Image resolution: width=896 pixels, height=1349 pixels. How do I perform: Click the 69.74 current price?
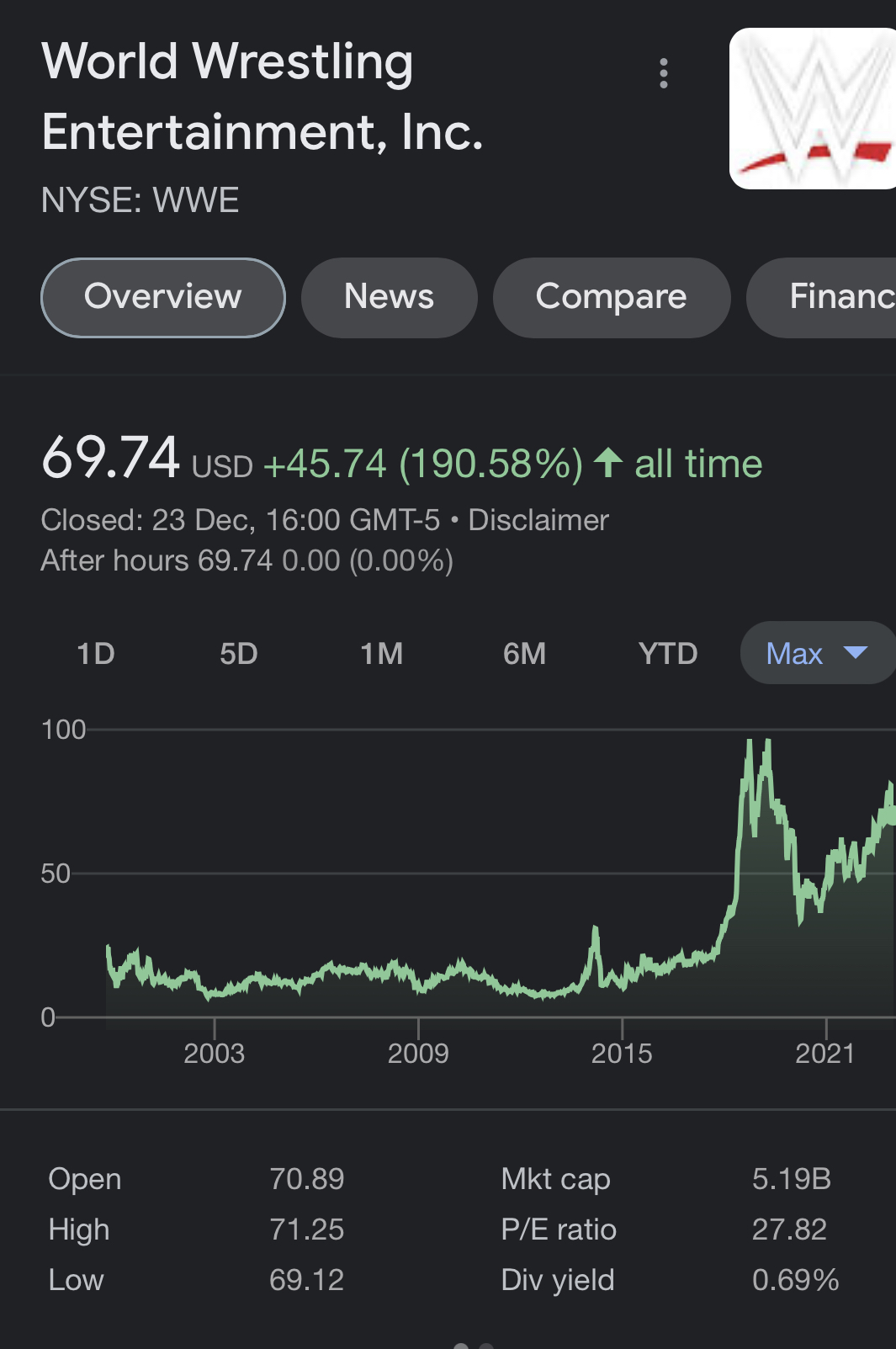point(111,459)
